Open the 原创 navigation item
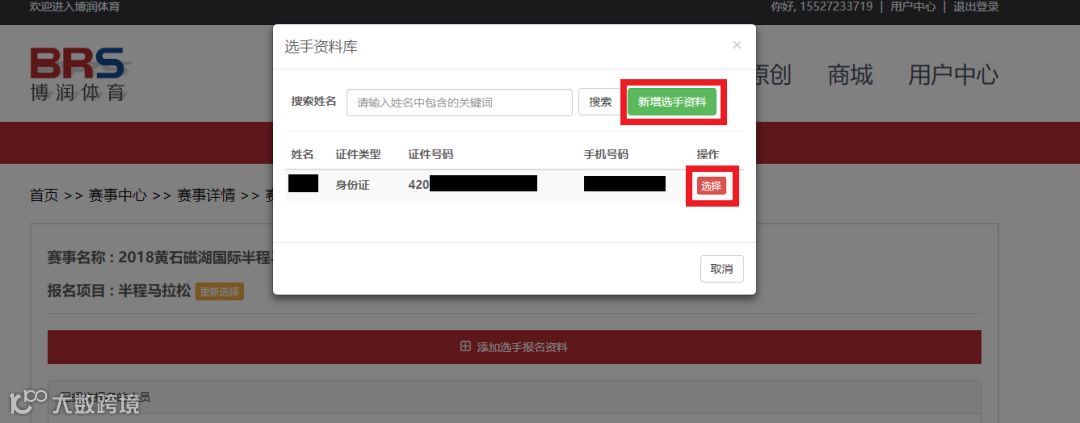 [x=773, y=74]
